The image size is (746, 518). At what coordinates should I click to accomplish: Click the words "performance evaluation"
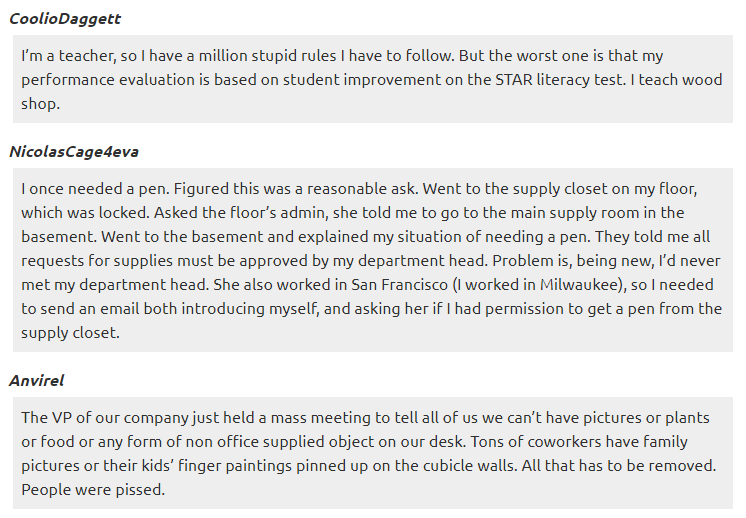[108, 80]
